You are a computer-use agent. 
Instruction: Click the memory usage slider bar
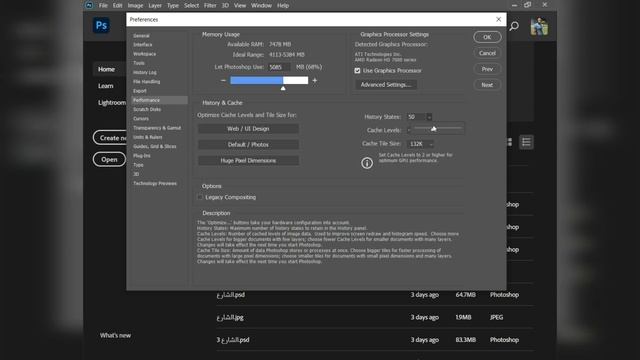point(269,80)
